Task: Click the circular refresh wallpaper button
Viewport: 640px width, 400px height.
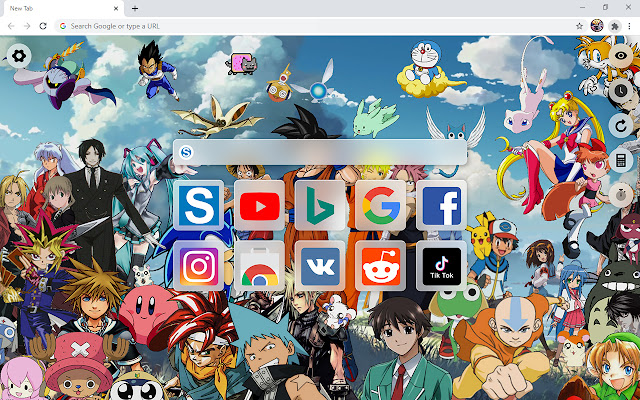Action: coord(620,126)
